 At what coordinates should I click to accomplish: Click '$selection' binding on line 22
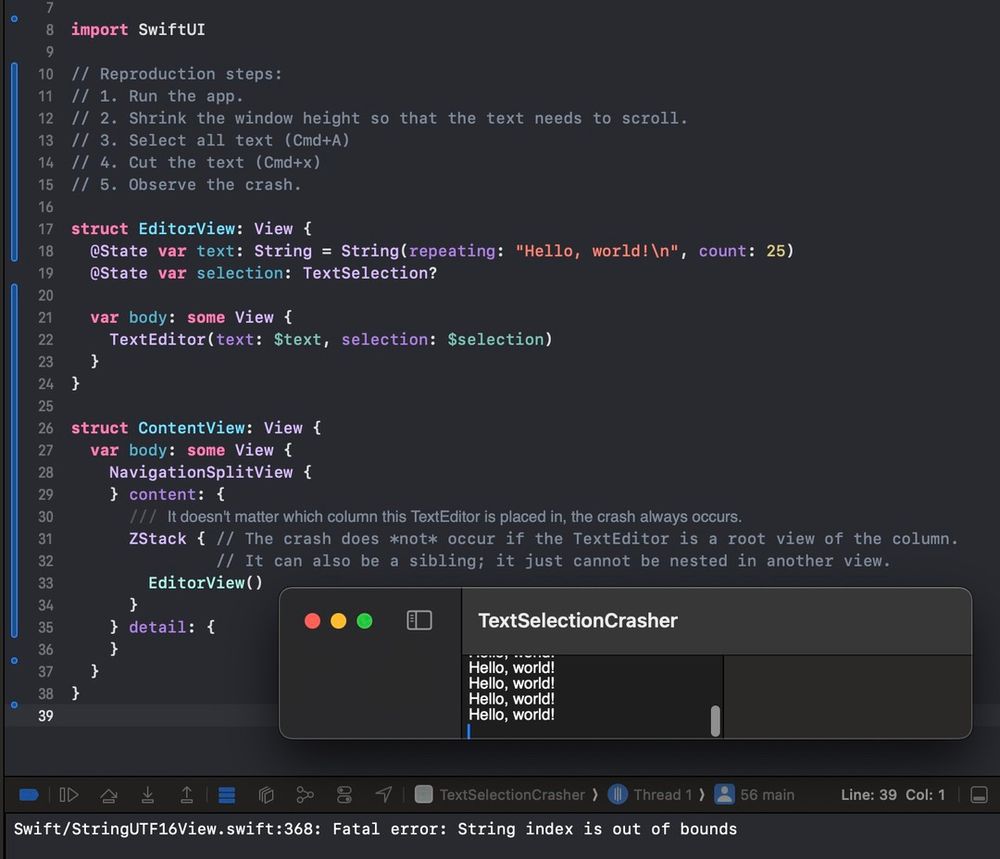coord(496,339)
